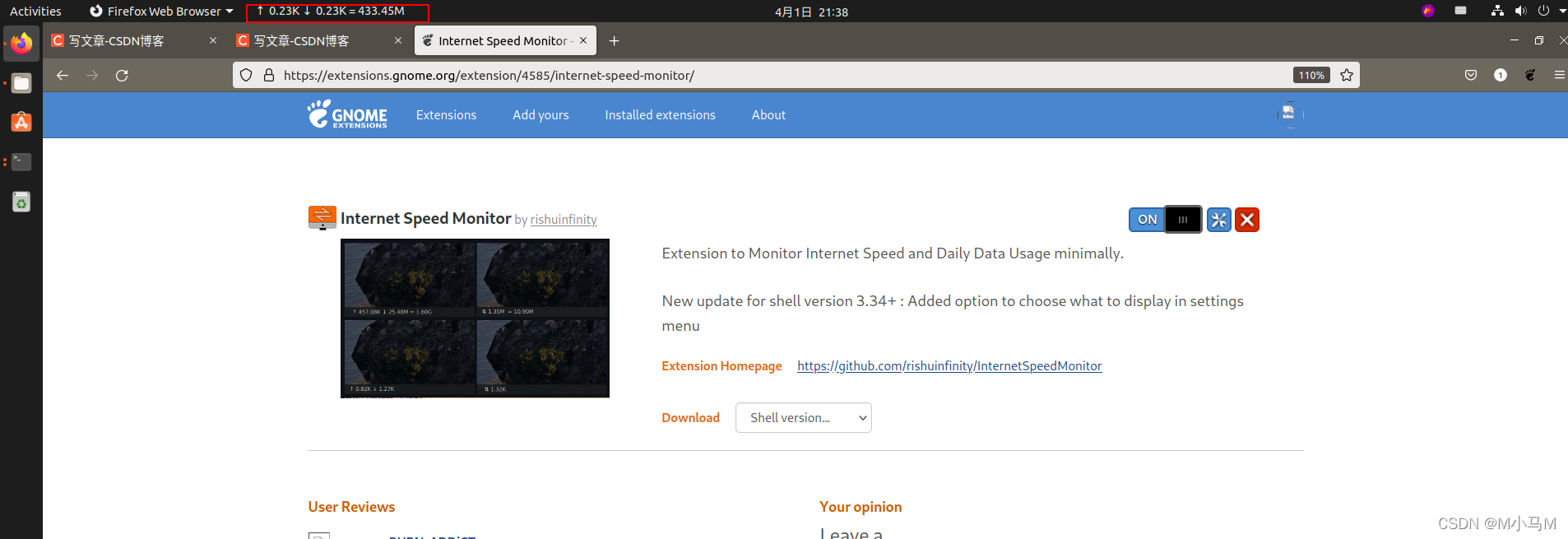
Task: Reload the current page
Action: pyautogui.click(x=122, y=75)
